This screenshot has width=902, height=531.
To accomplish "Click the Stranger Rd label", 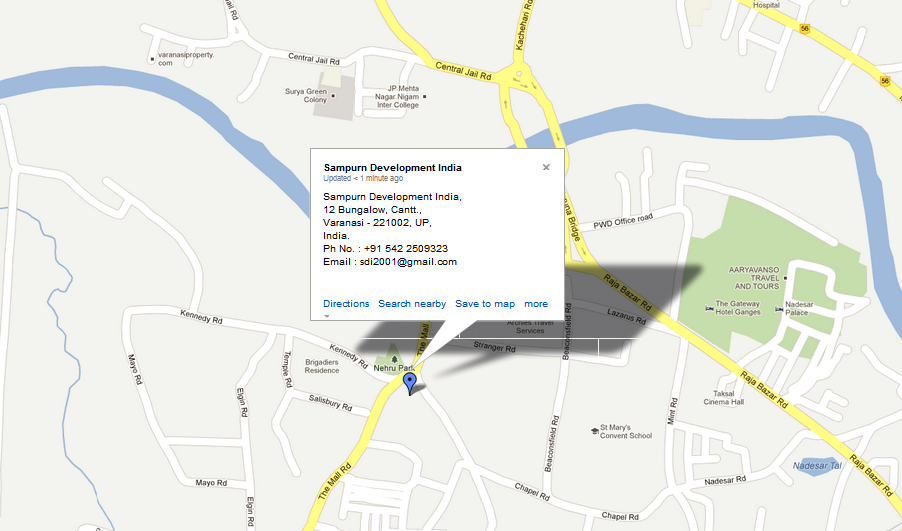I will [494, 347].
